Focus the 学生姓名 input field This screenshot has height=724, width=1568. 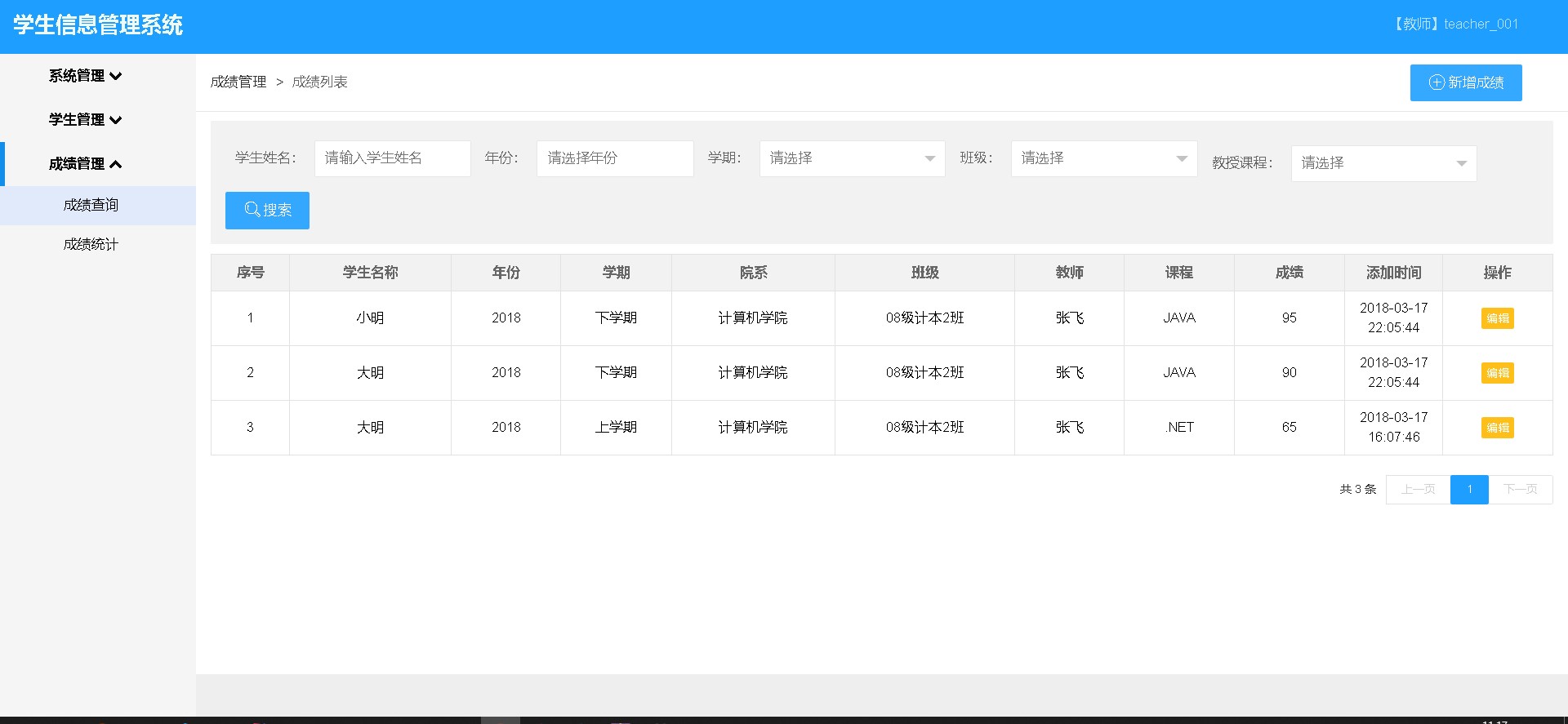point(392,158)
